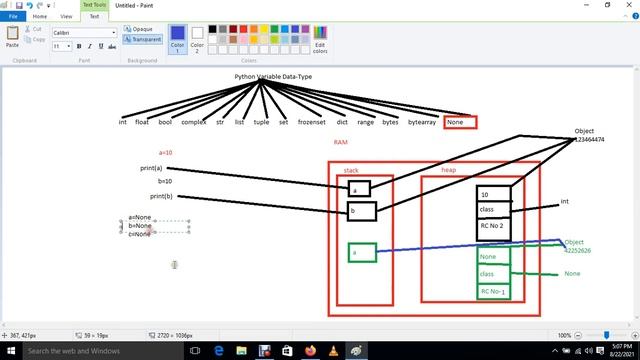Pick the yellow color swatch
The height and width of the screenshot is (360, 640).
[264, 29]
